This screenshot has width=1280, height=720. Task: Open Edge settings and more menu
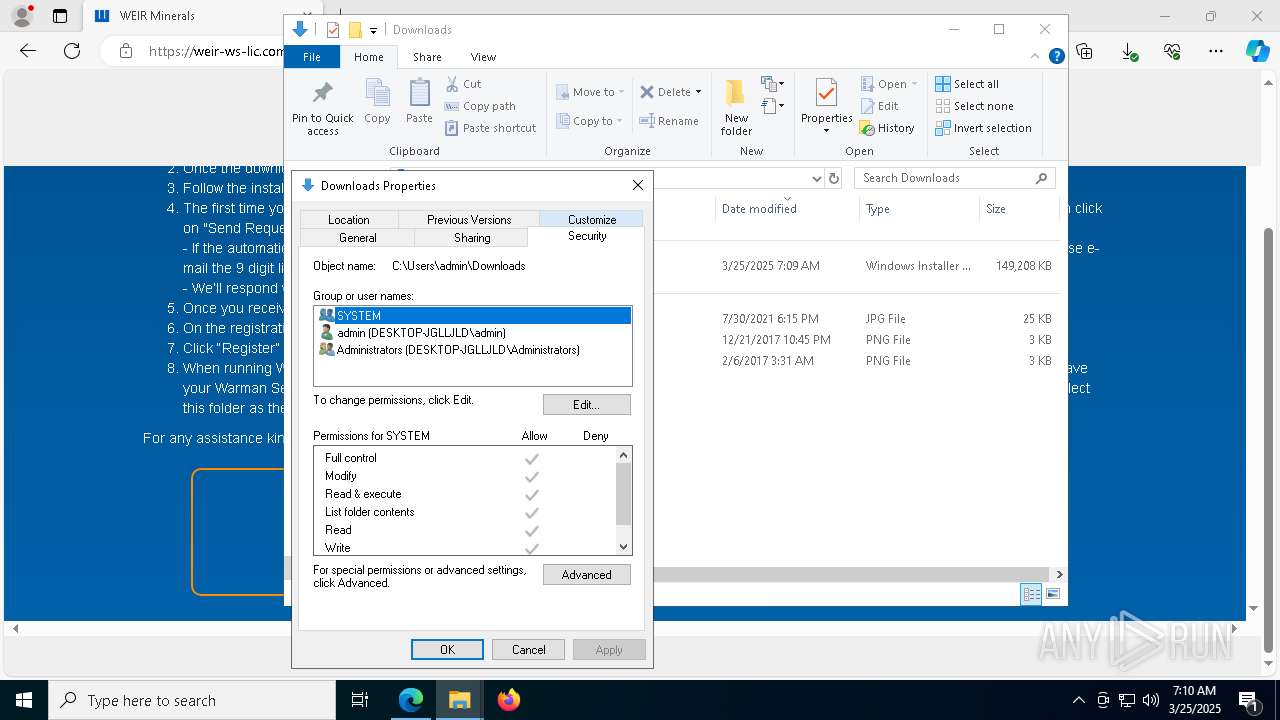1216,51
